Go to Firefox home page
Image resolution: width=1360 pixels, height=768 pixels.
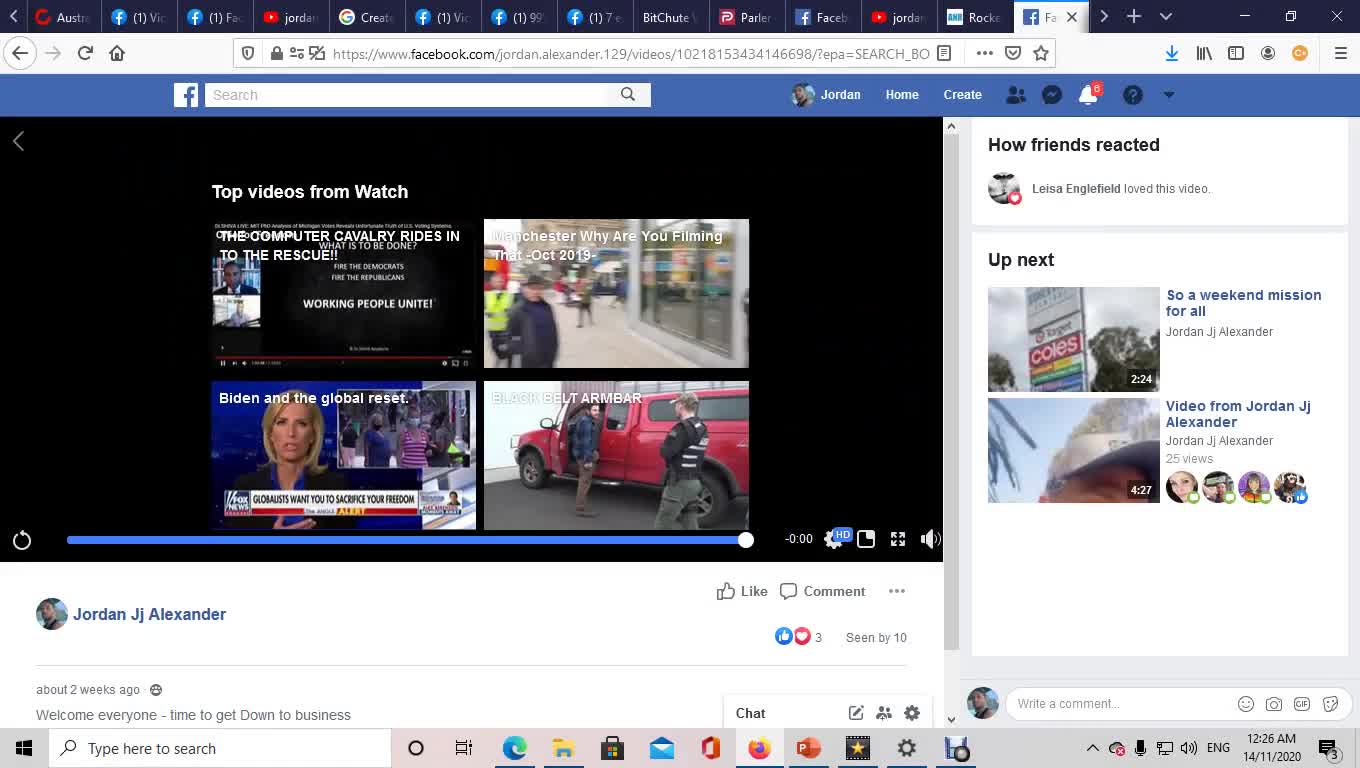point(117,53)
